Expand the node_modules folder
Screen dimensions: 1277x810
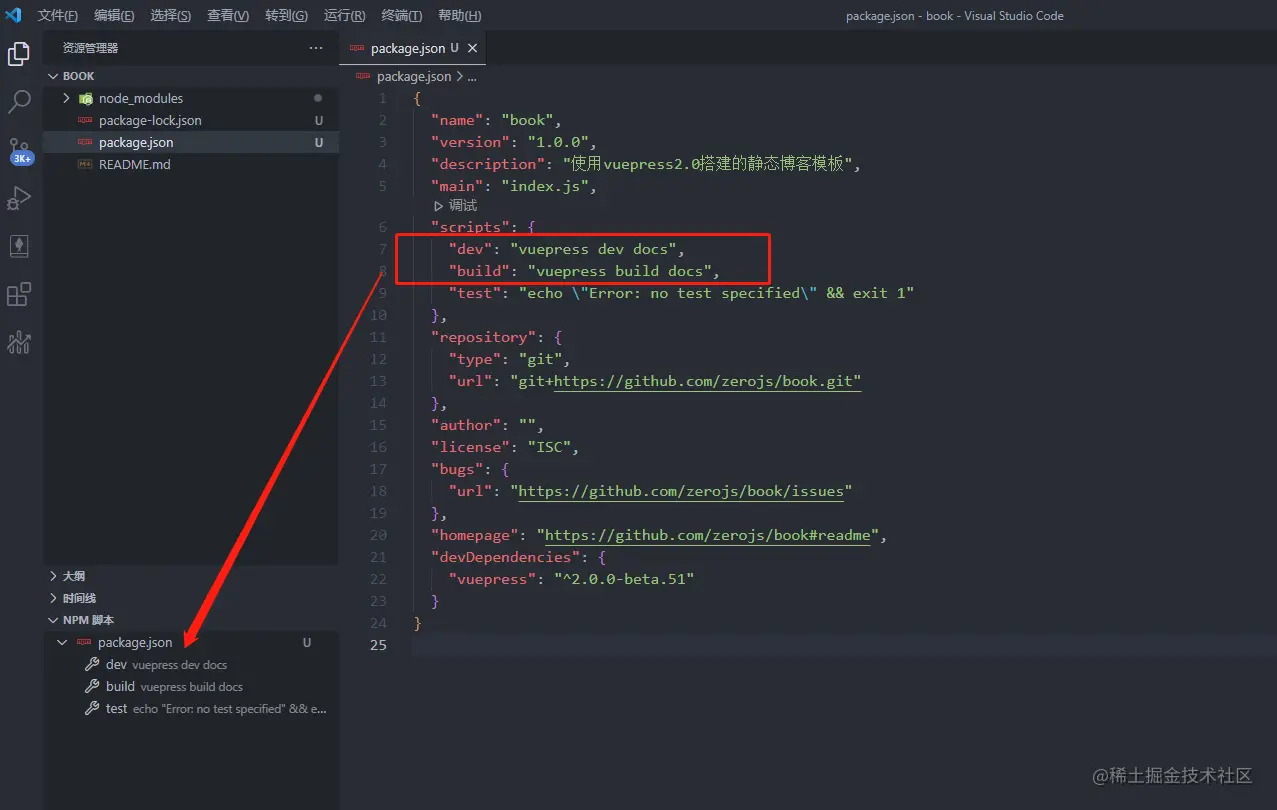click(x=66, y=98)
